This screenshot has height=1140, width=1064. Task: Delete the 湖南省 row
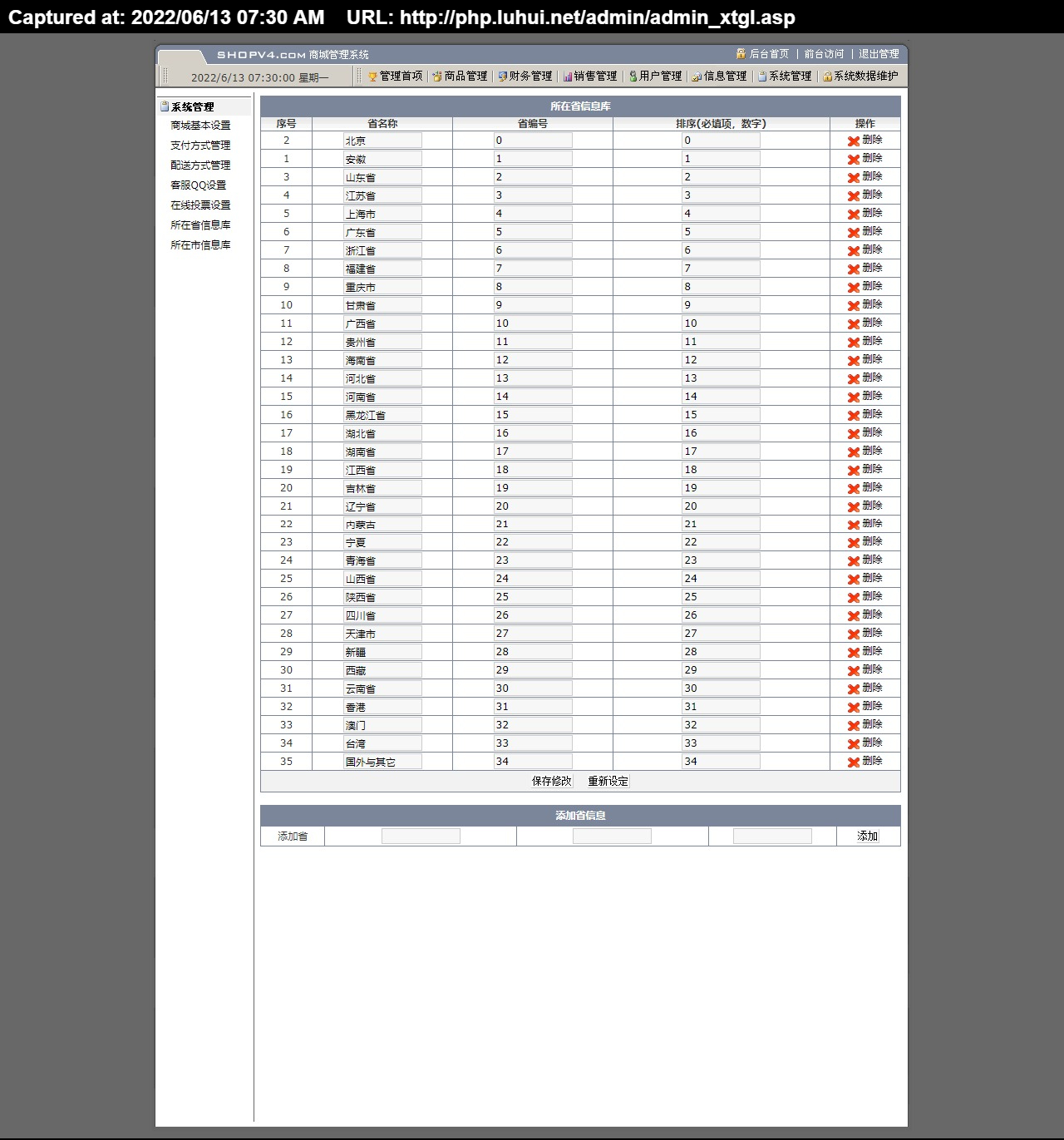click(864, 452)
